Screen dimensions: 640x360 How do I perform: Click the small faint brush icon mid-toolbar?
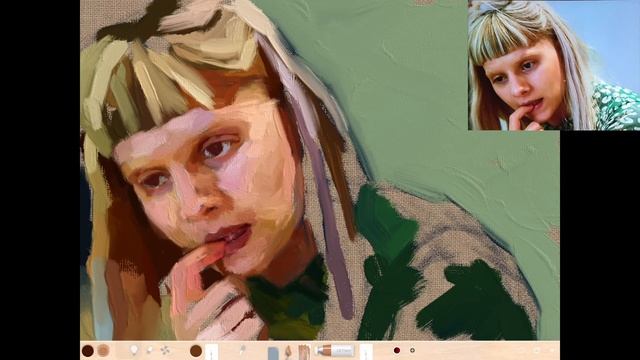click(242, 349)
